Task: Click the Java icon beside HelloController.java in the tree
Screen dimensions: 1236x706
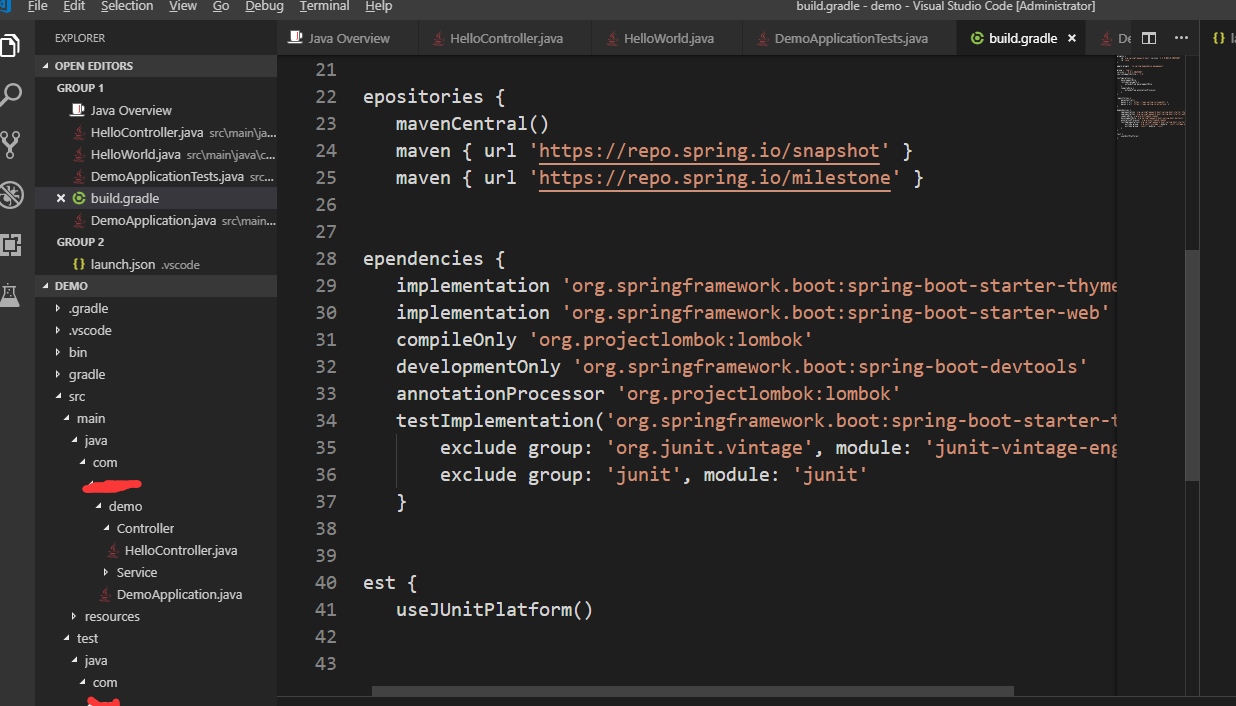Action: [x=113, y=550]
